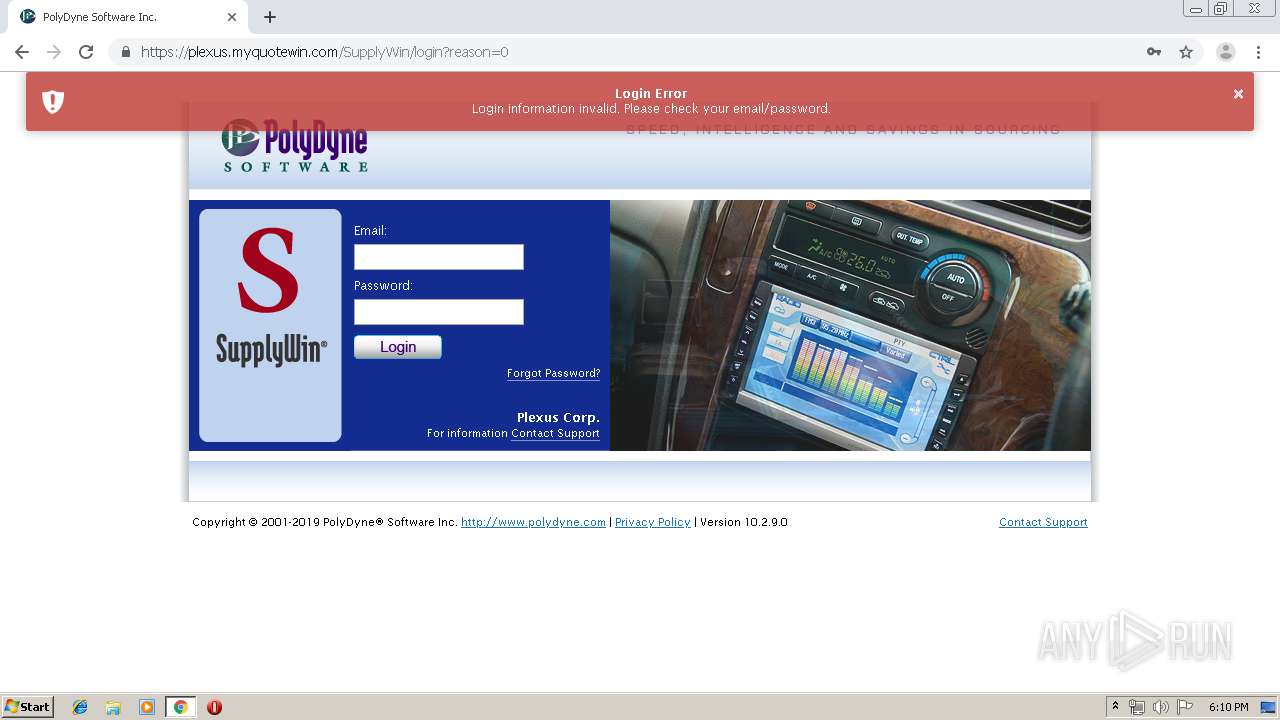1280x720 pixels.
Task: Click the 6:10 PM system clock
Action: point(1228,707)
